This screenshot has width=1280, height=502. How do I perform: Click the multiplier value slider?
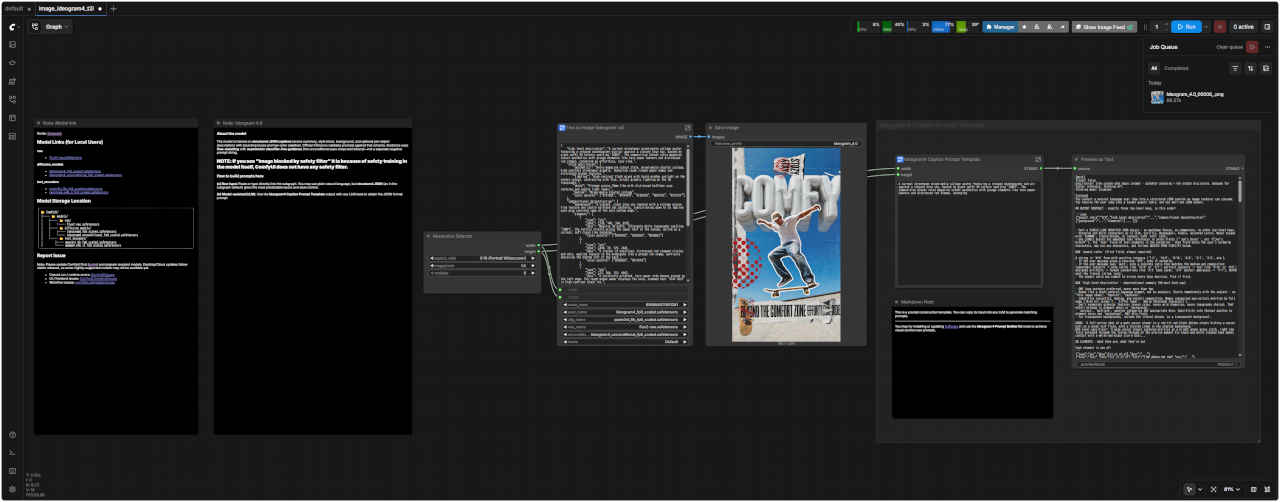point(482,273)
